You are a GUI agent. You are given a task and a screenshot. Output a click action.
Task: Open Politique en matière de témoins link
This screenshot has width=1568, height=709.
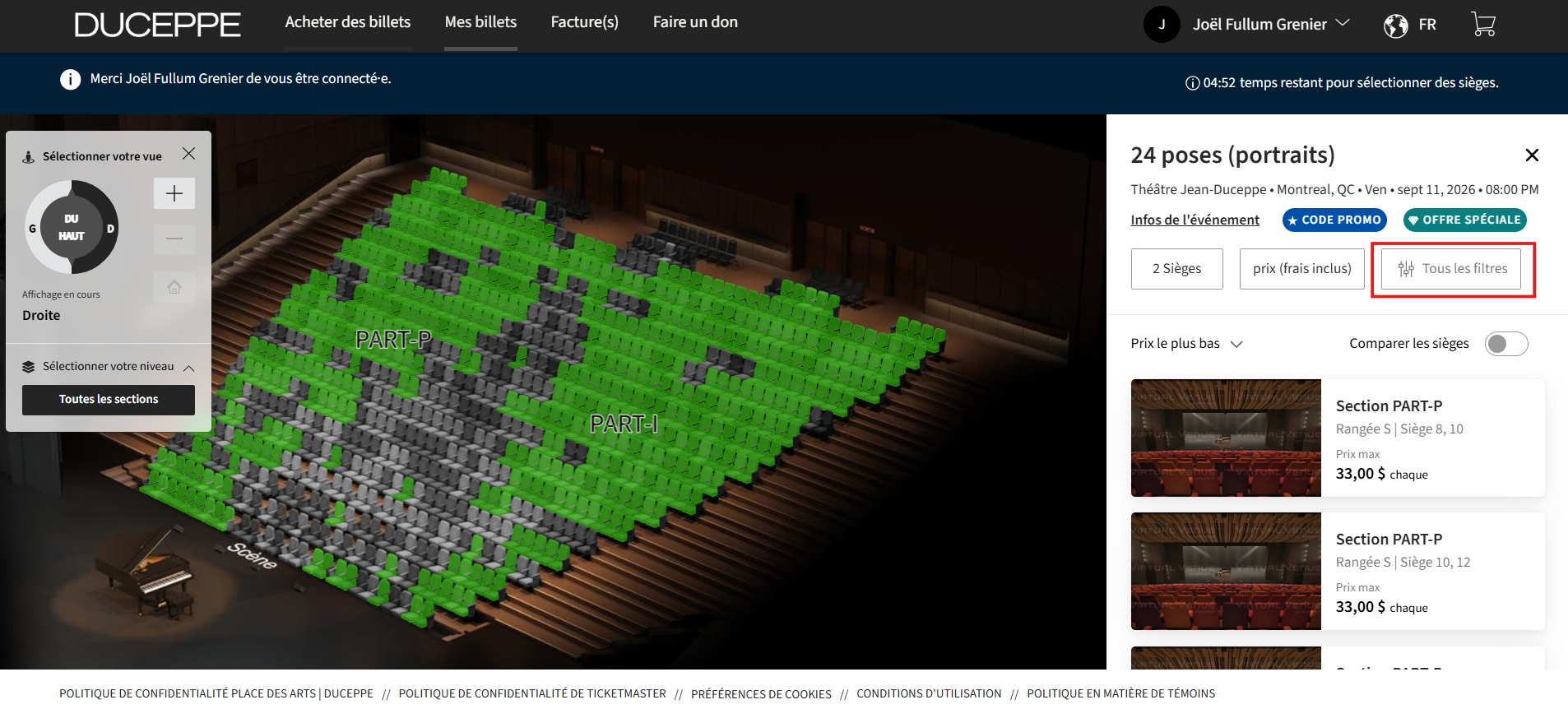[1120, 694]
